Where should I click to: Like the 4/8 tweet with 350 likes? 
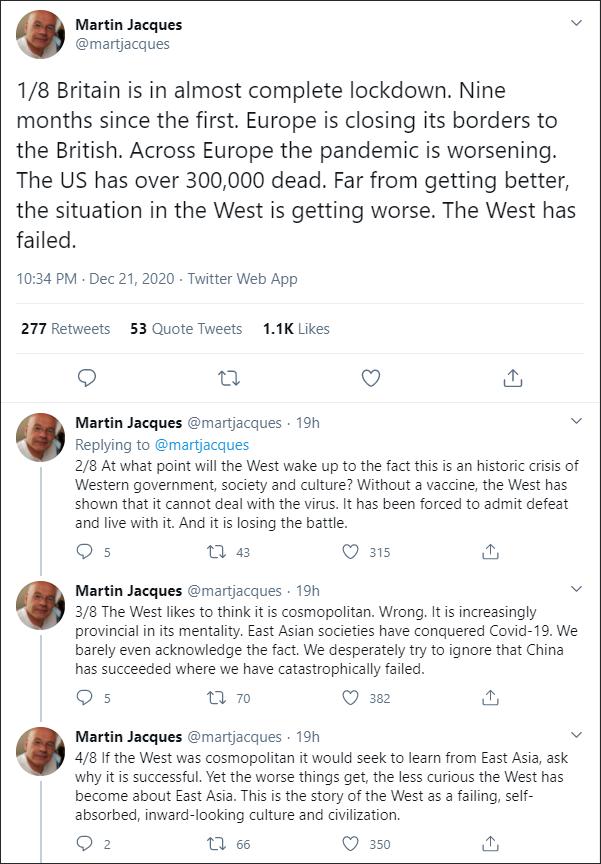(351, 844)
